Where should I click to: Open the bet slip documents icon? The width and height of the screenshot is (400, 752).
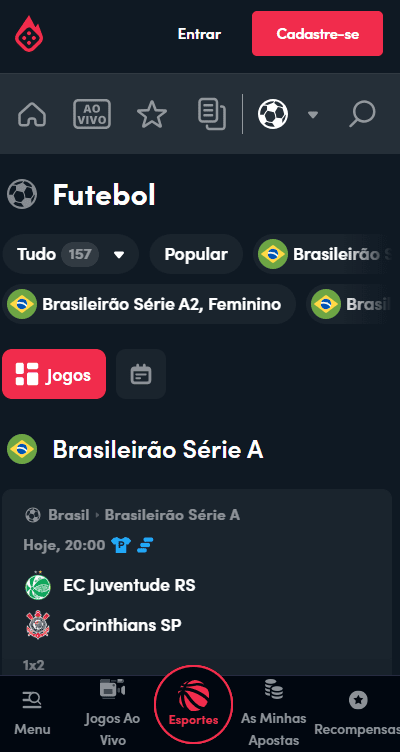tap(212, 114)
